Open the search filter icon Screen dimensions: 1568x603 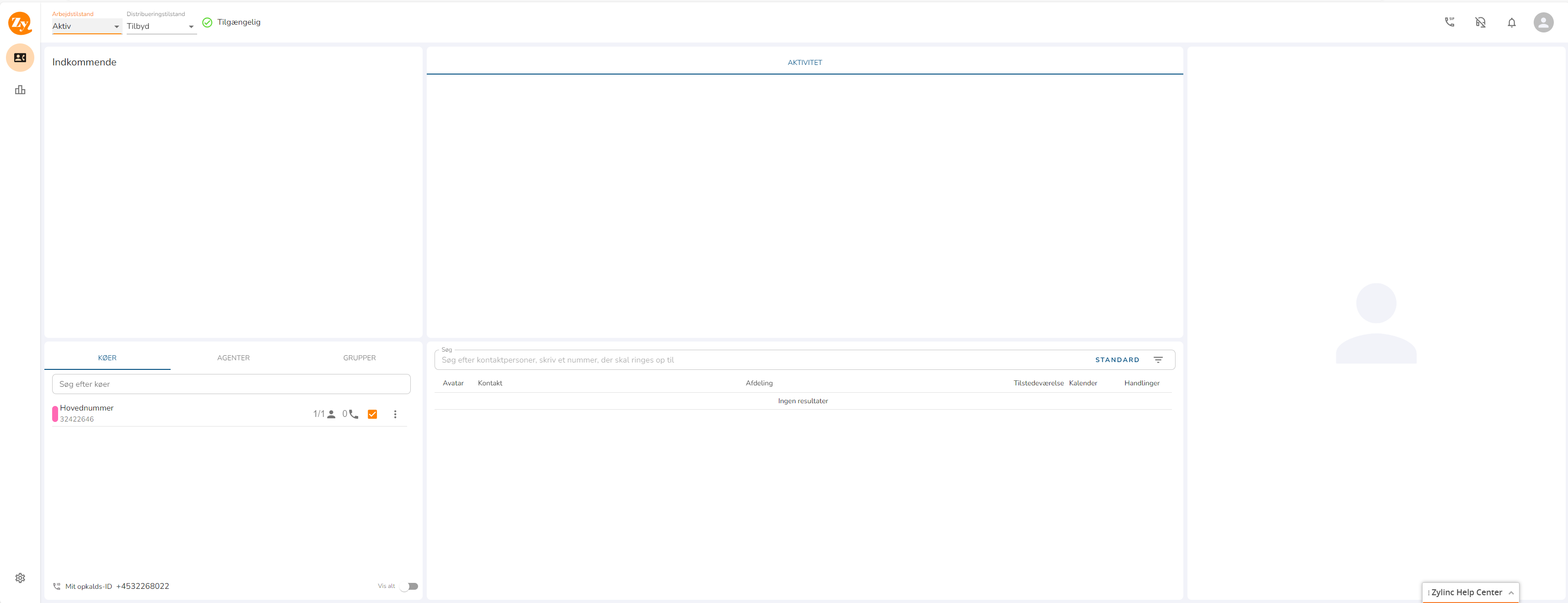[1158, 360]
